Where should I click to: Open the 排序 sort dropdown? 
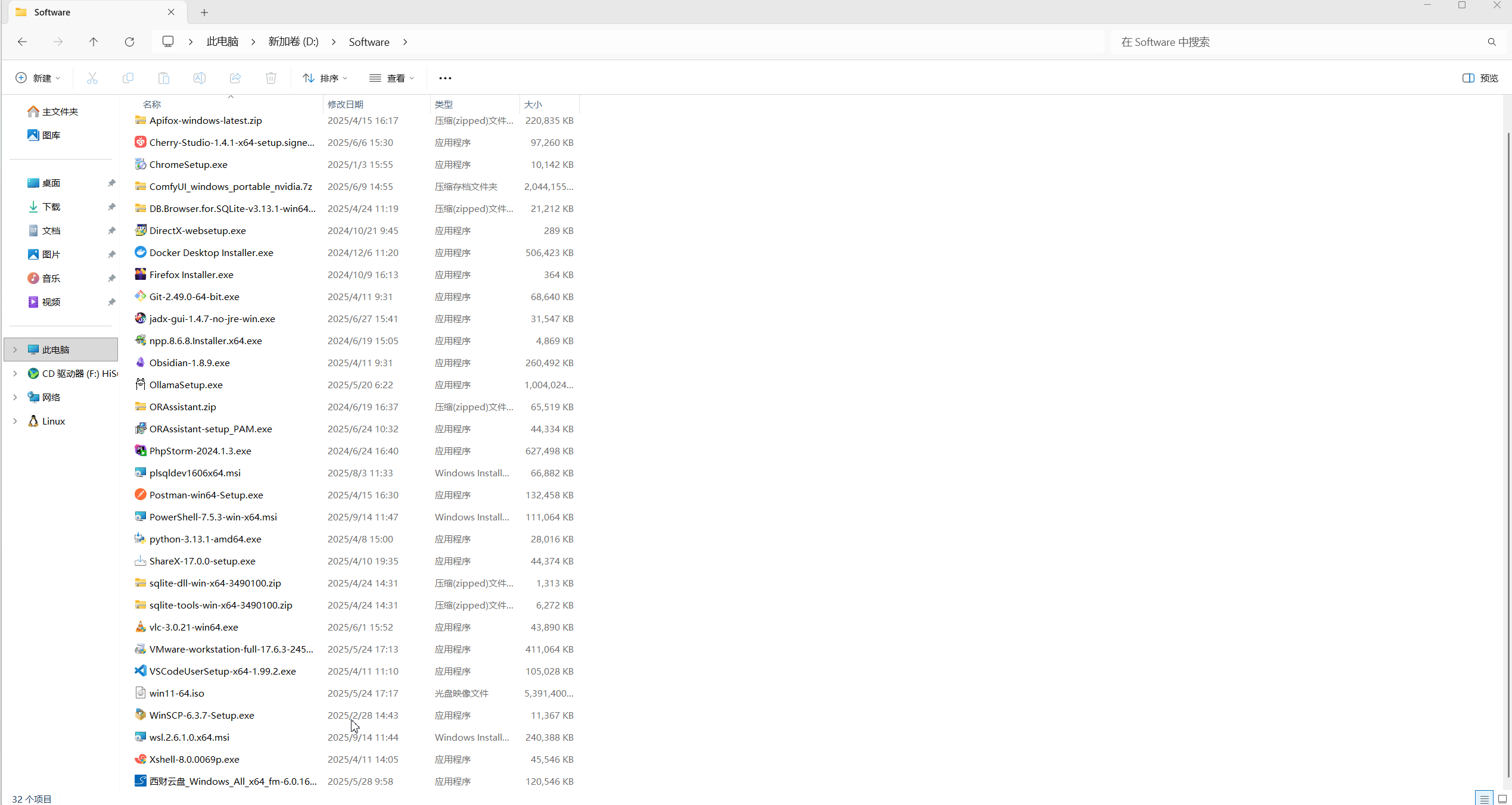325,78
